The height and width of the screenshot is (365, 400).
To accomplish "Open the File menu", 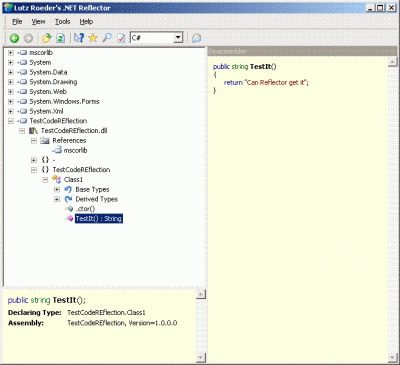I will (17, 22).
